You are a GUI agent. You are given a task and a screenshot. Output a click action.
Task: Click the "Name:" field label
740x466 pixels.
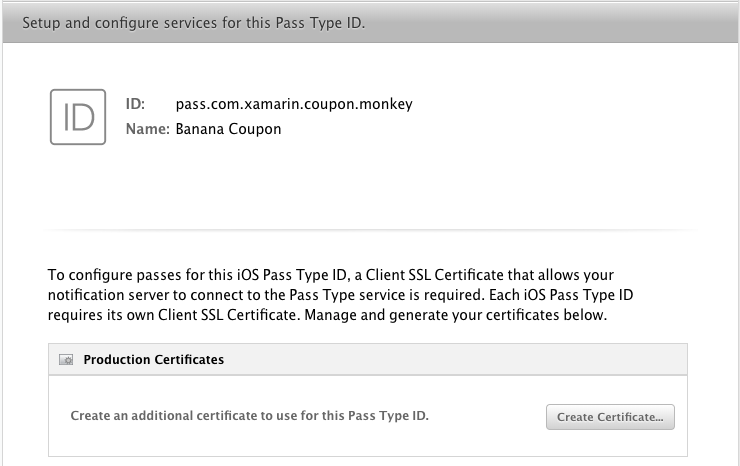pyautogui.click(x=147, y=129)
